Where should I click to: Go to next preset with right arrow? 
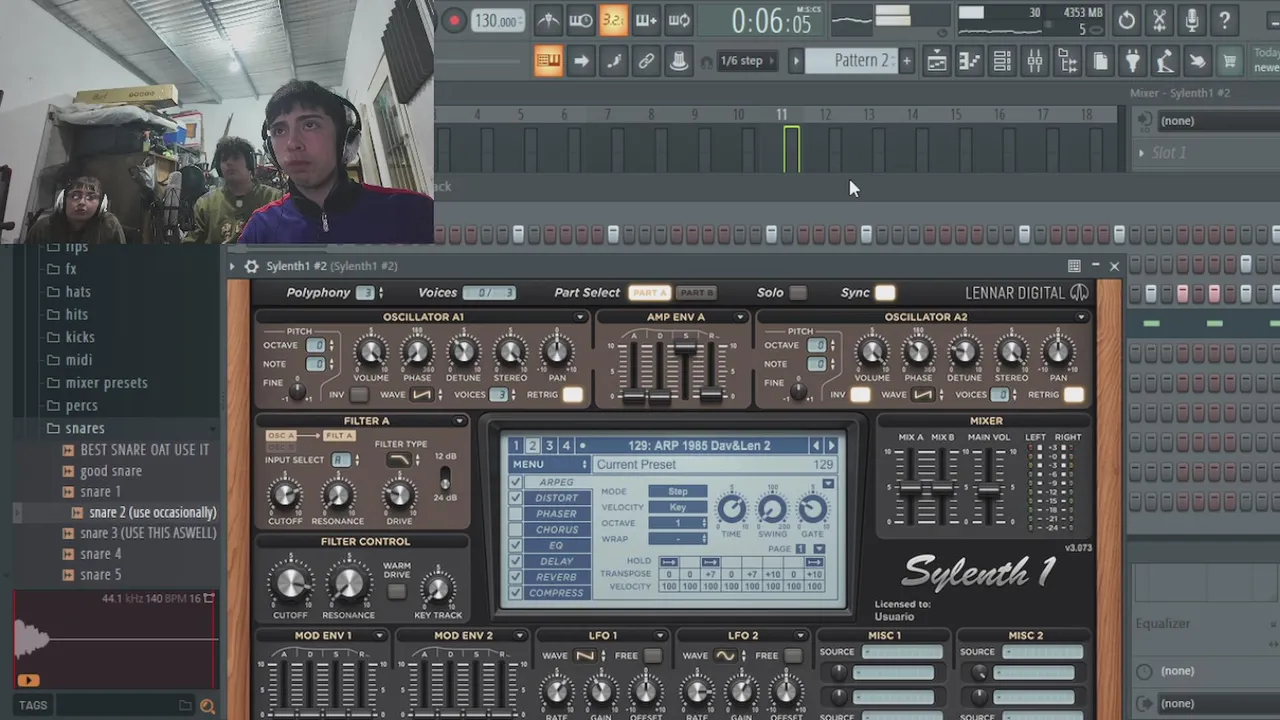coord(831,446)
